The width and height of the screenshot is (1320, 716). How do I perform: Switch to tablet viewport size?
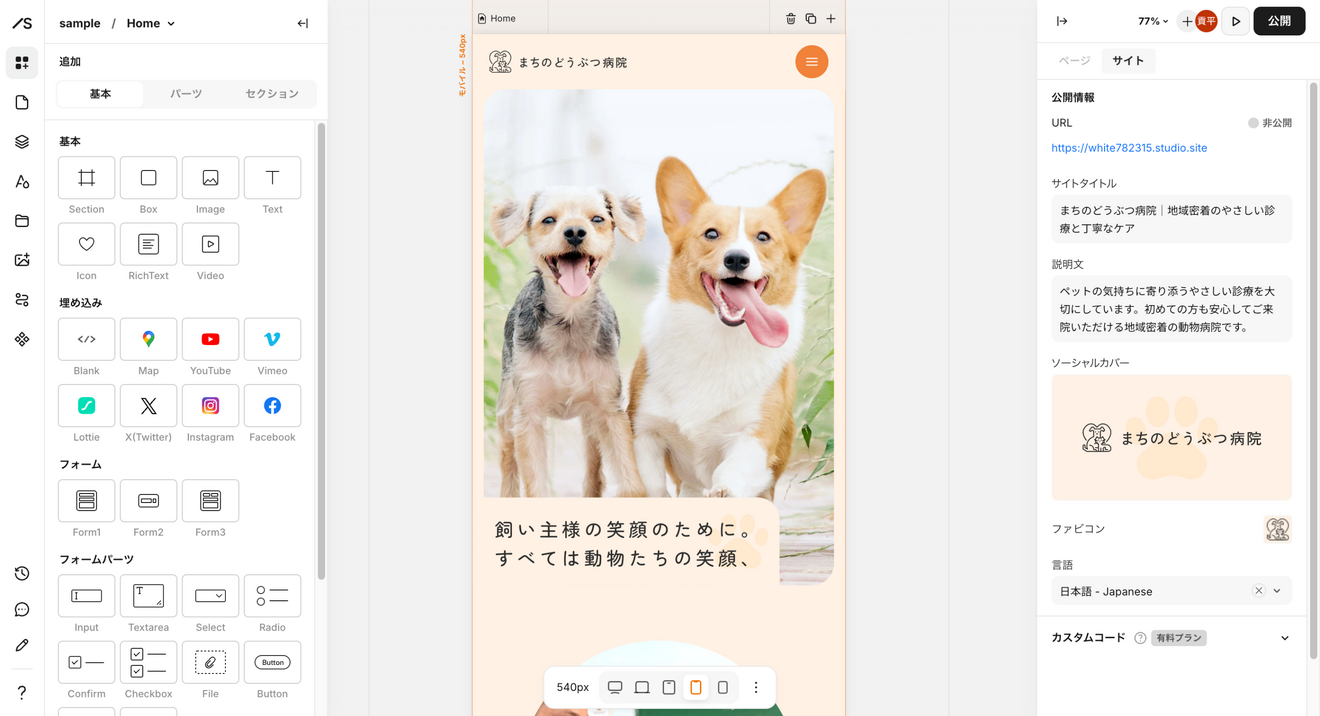coord(669,687)
